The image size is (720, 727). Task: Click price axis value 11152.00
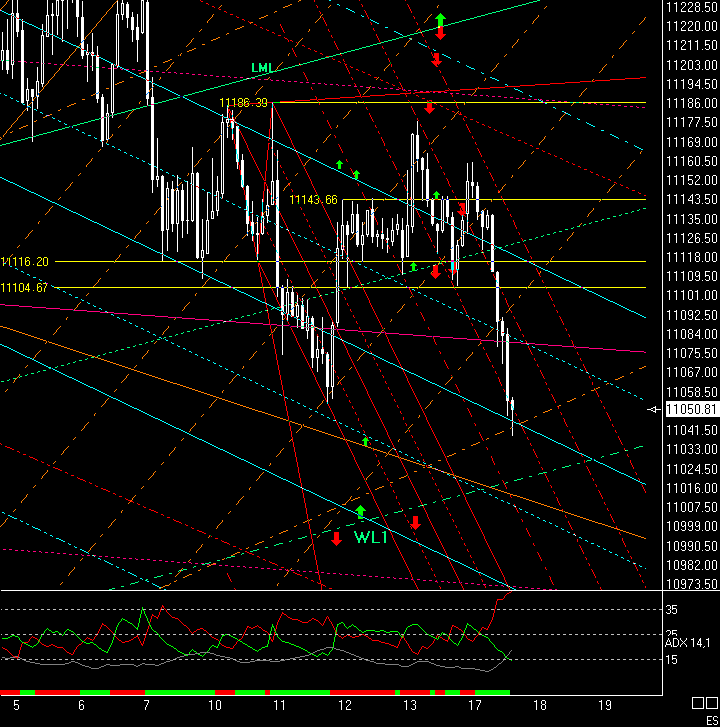(691, 180)
